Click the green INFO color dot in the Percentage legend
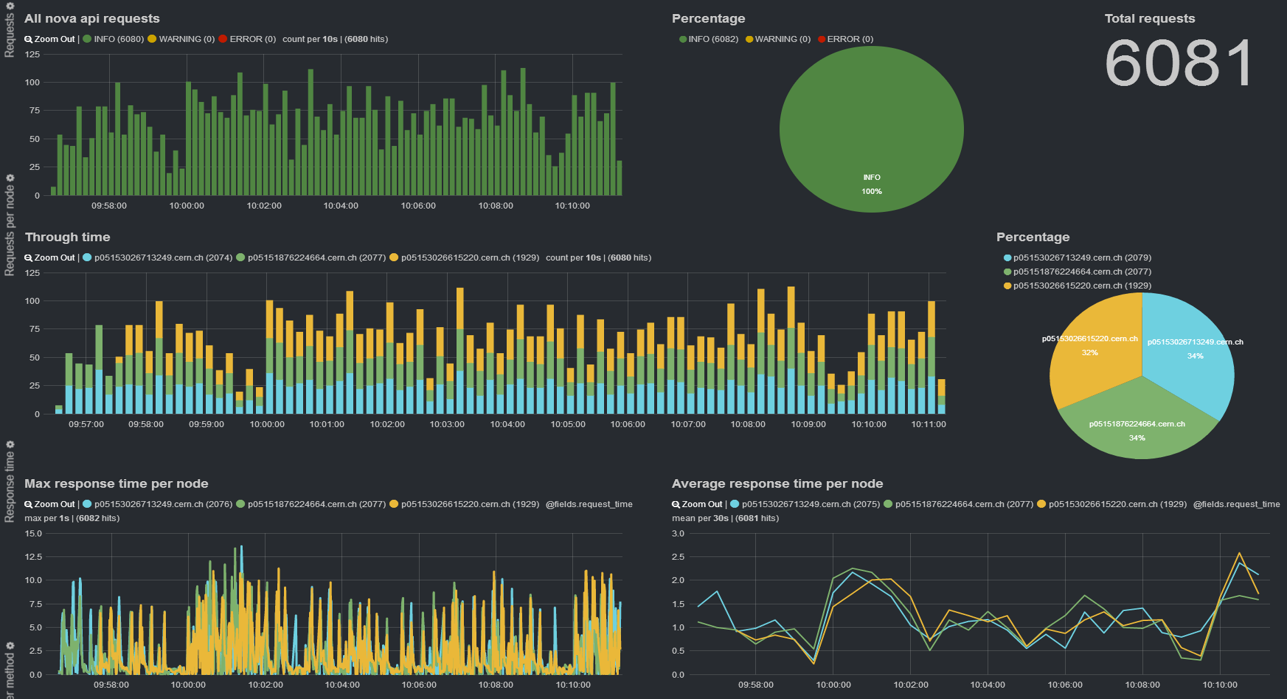 (681, 39)
